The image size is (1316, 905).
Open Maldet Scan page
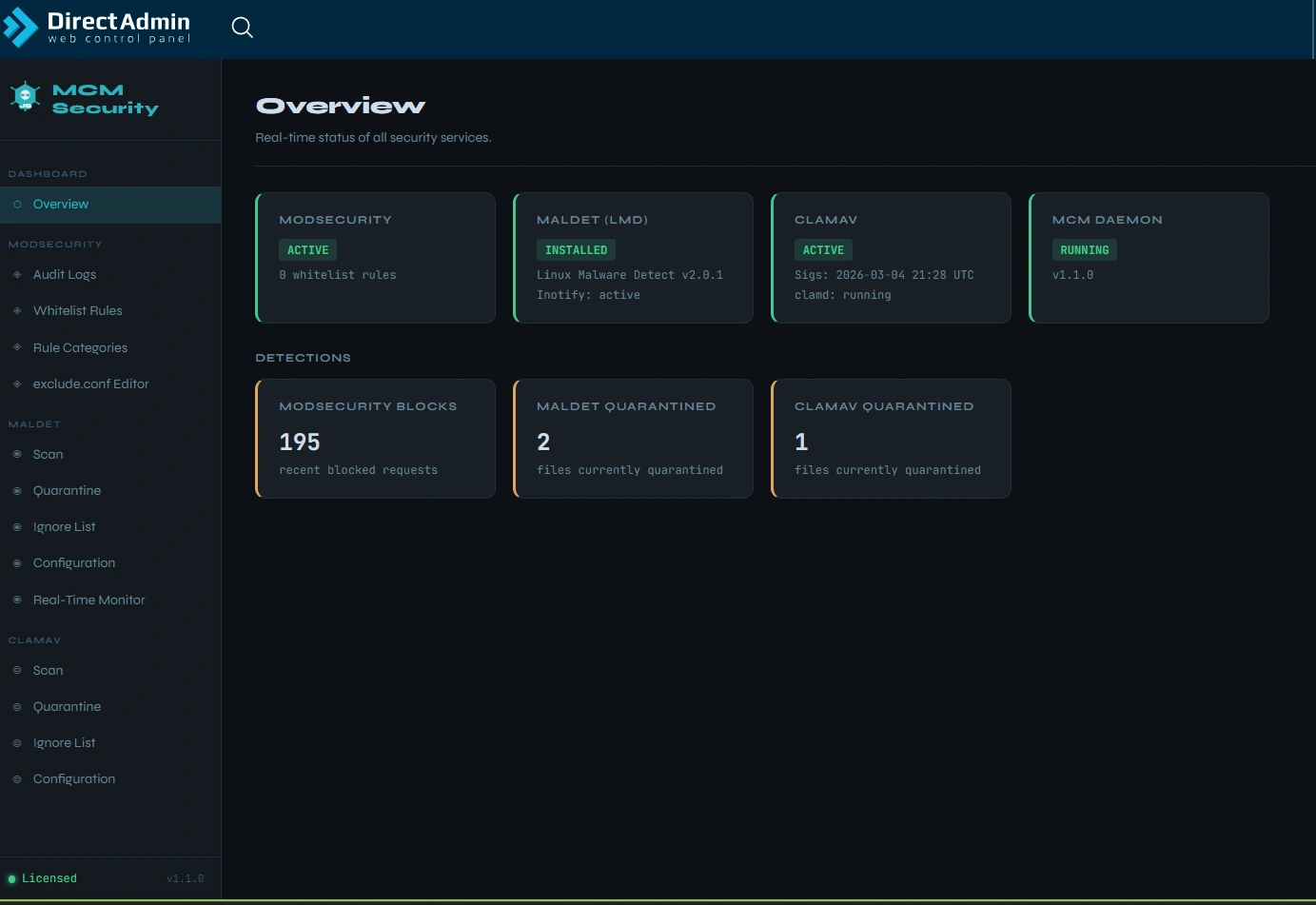[x=110, y=455]
